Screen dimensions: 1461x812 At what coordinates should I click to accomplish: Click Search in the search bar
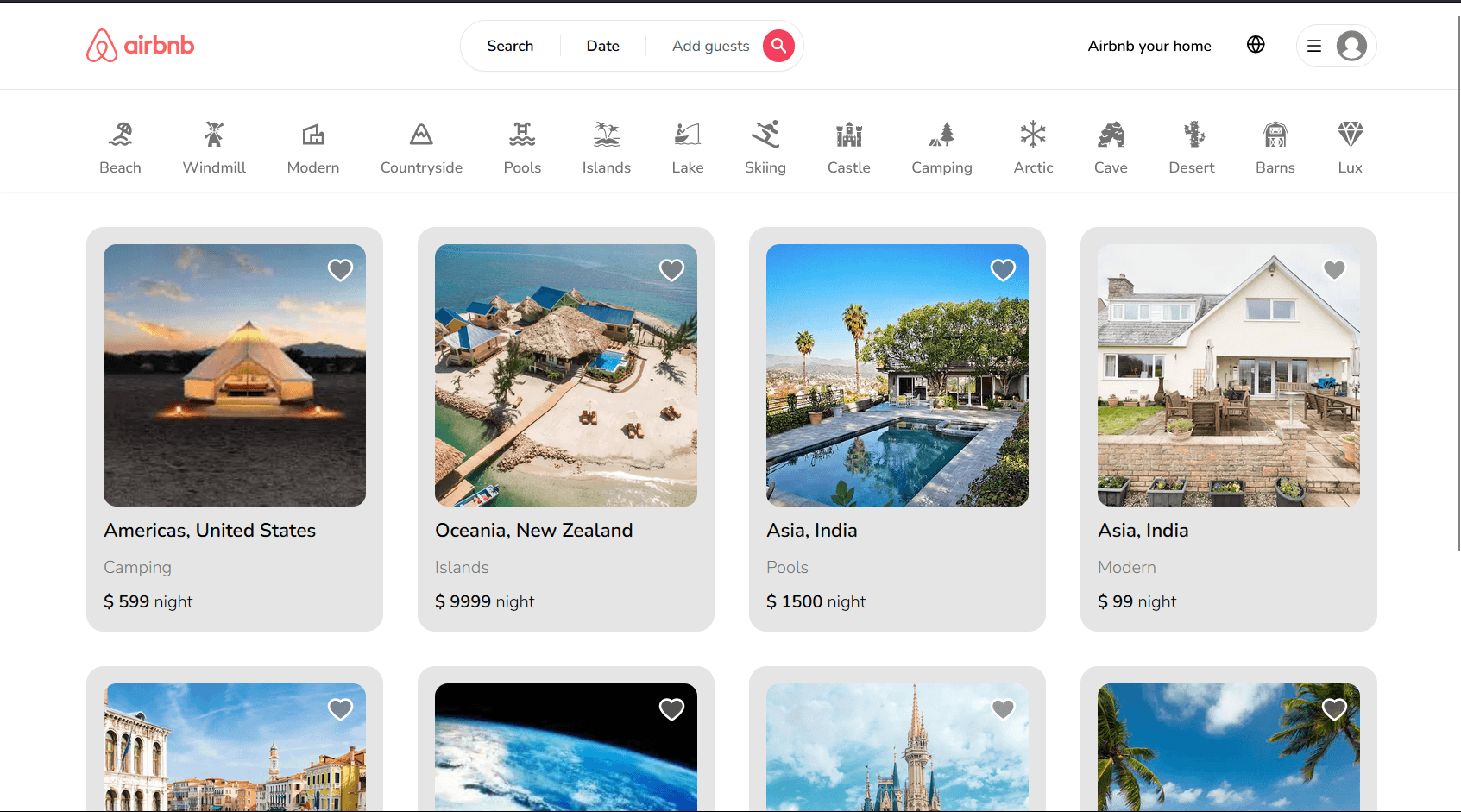tap(510, 46)
